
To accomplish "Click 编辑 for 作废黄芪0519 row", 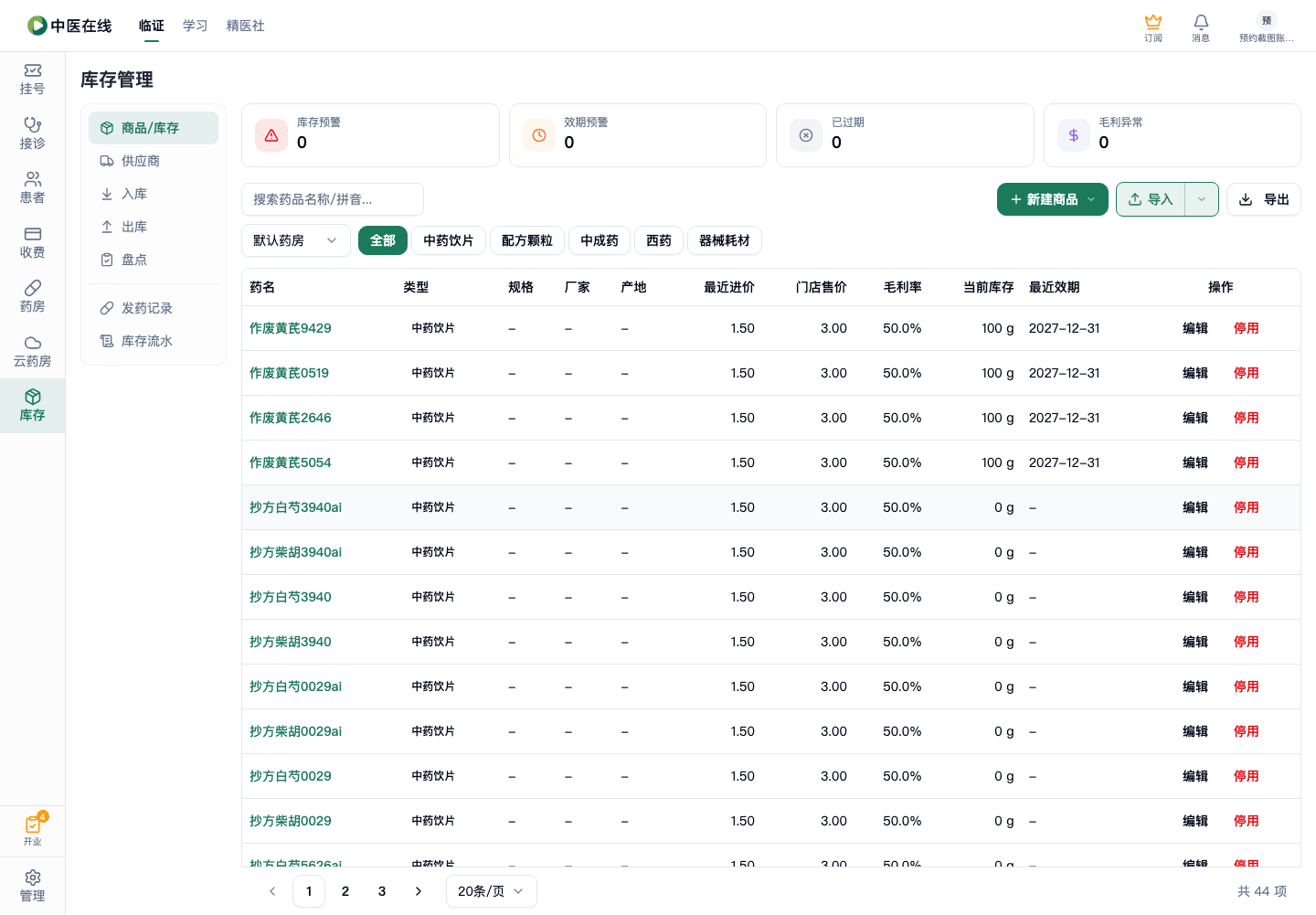I will pyautogui.click(x=1195, y=373).
